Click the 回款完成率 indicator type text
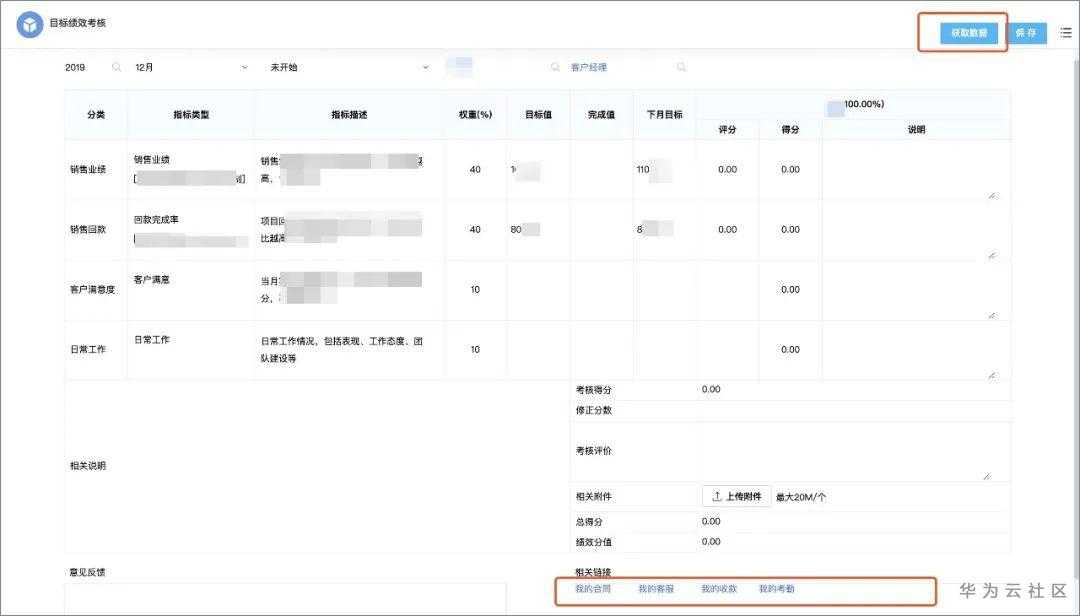Viewport: 1080px width, 616px height. (x=156, y=220)
